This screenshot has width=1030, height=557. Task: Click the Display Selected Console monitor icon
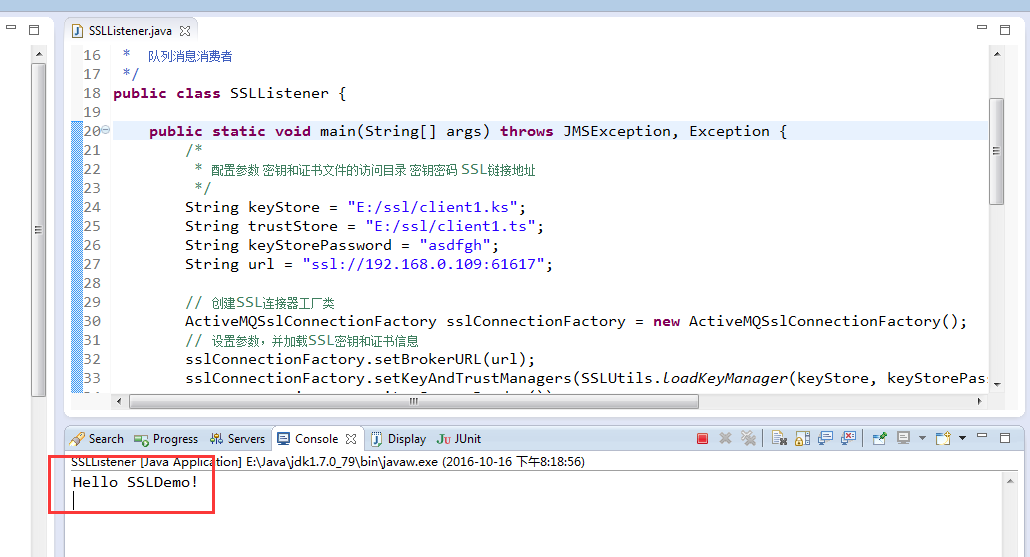[903, 438]
